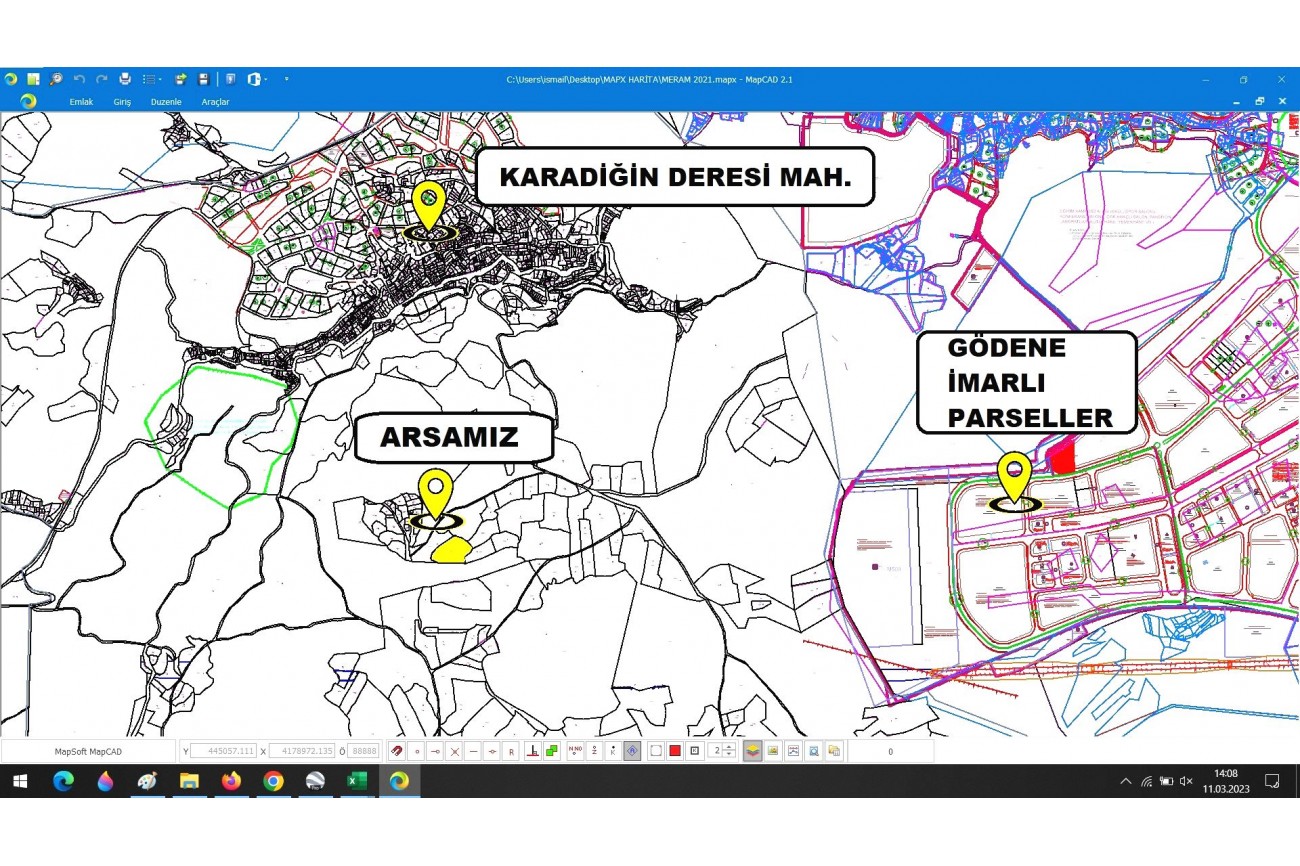Click the save (floppy disk) icon
Viewport: 1300px width, 866px height.
[x=204, y=79]
